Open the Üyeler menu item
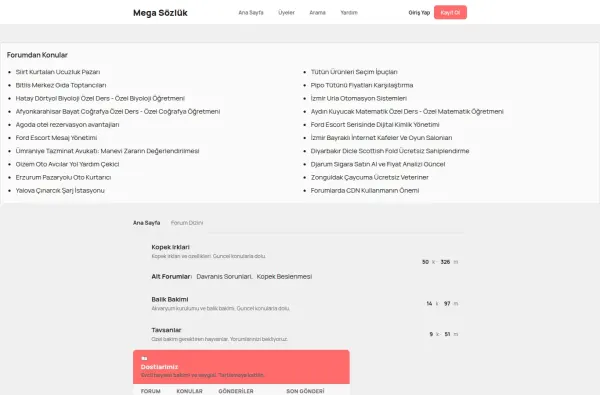This screenshot has width=600, height=395. click(286, 13)
